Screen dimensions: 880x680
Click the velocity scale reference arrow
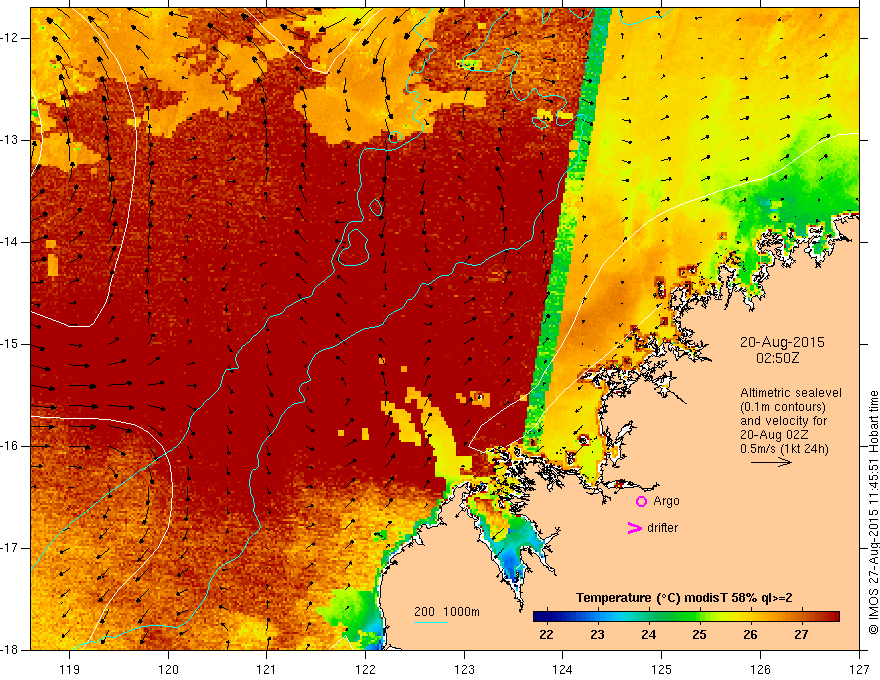771,462
